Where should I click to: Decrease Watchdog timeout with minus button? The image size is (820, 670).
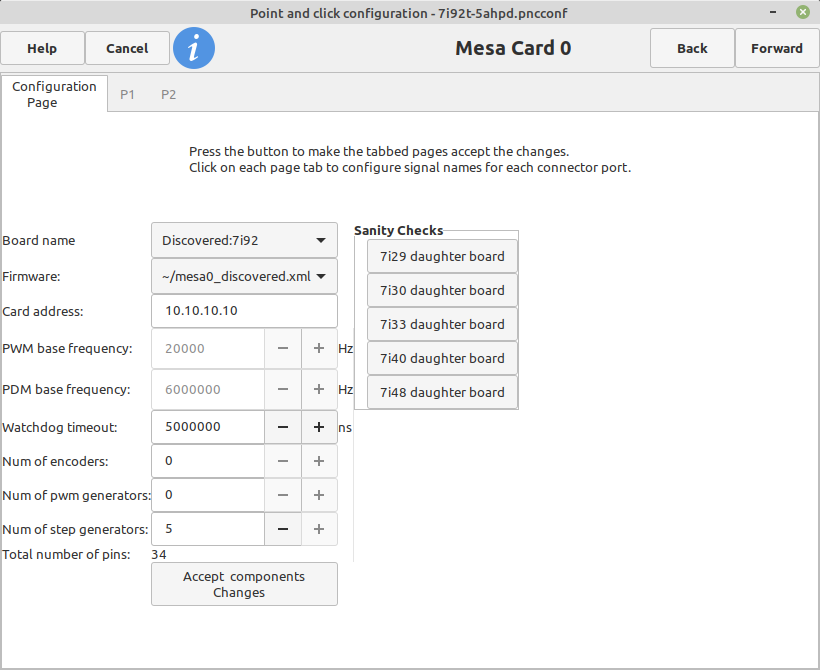[283, 427]
